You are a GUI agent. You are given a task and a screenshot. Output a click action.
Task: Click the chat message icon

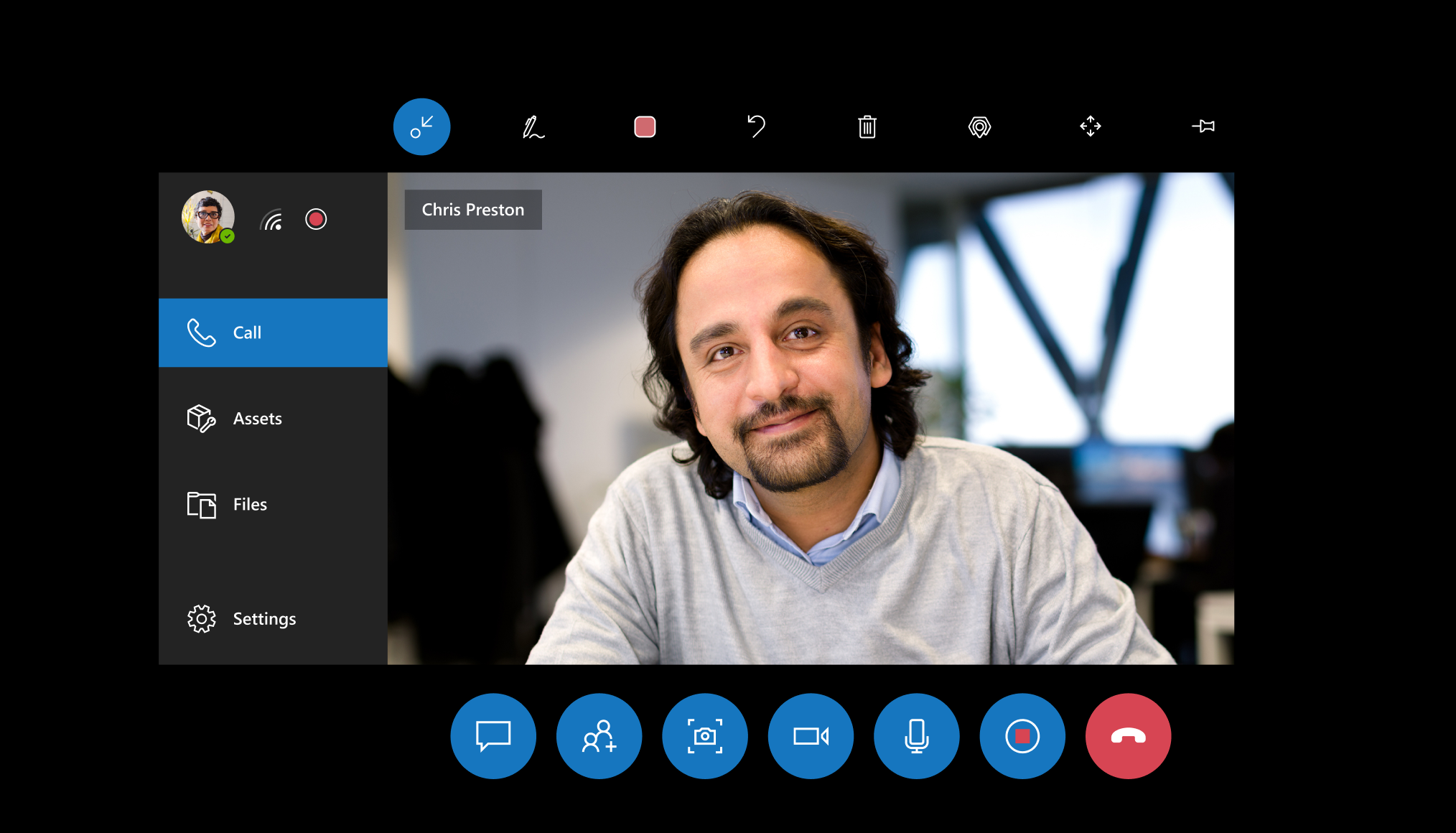click(x=492, y=737)
